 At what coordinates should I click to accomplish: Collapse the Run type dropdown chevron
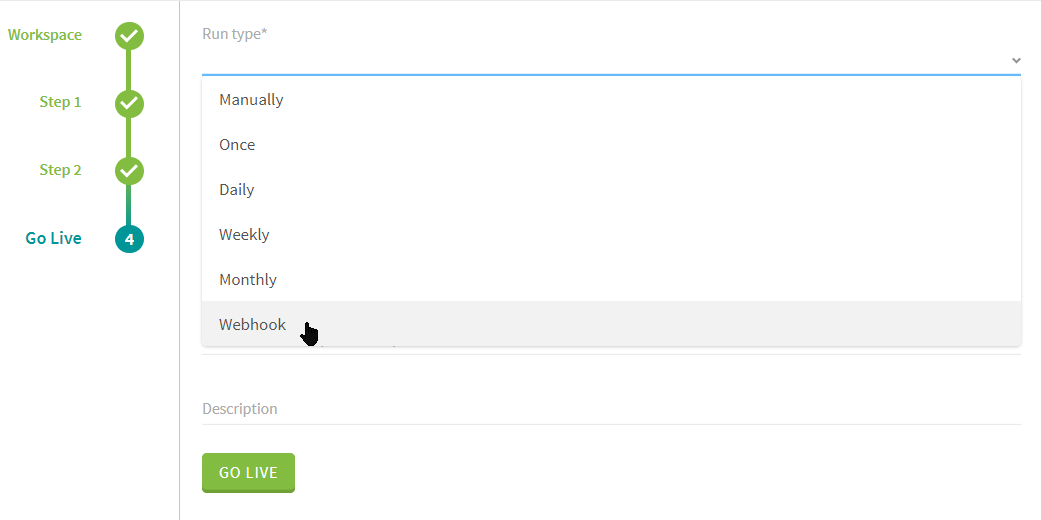coord(1015,61)
